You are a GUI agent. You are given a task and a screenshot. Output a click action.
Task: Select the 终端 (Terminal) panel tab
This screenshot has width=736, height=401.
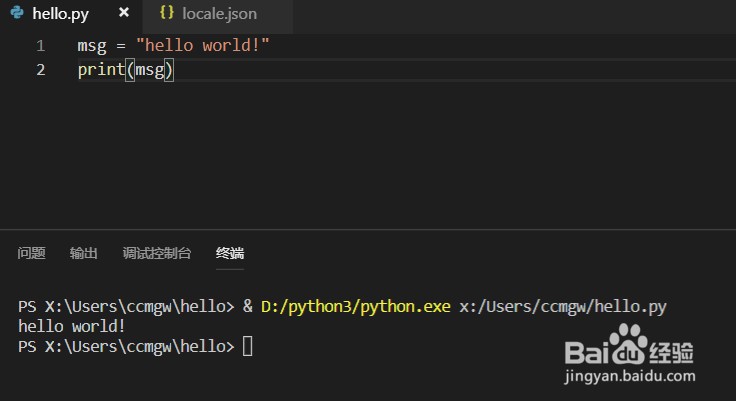pos(230,253)
